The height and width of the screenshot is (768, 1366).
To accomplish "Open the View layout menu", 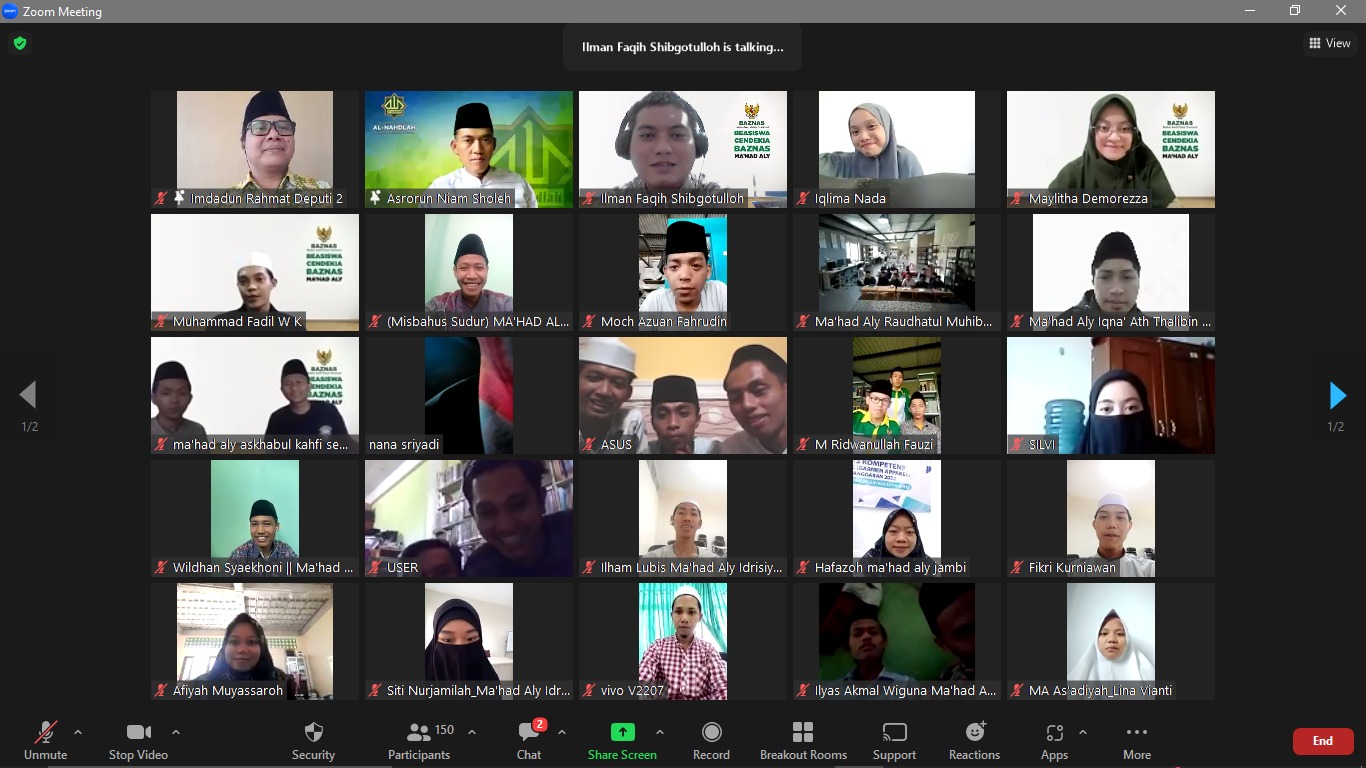I will pyautogui.click(x=1329, y=43).
